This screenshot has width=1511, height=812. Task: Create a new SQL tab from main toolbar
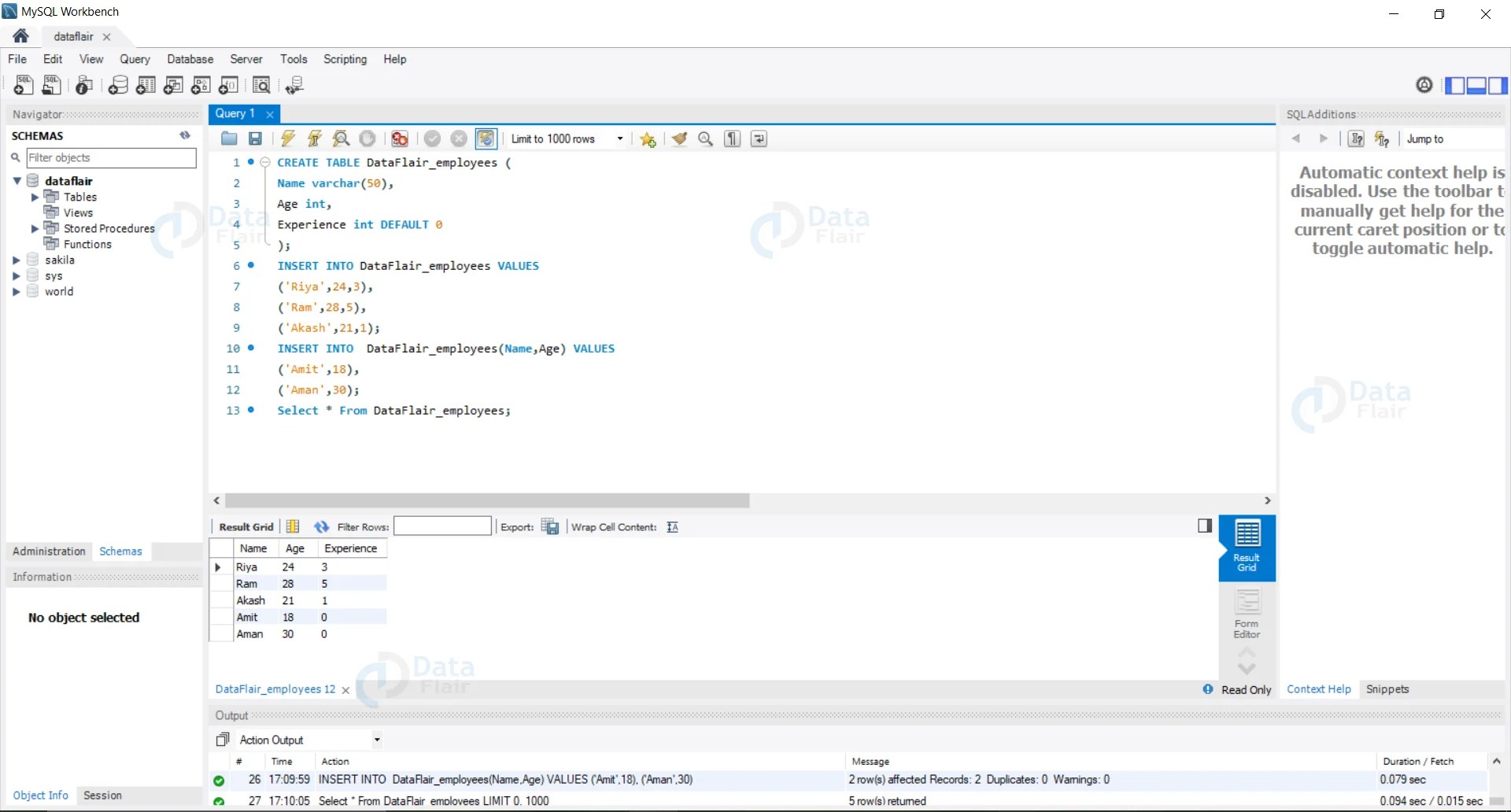[24, 85]
